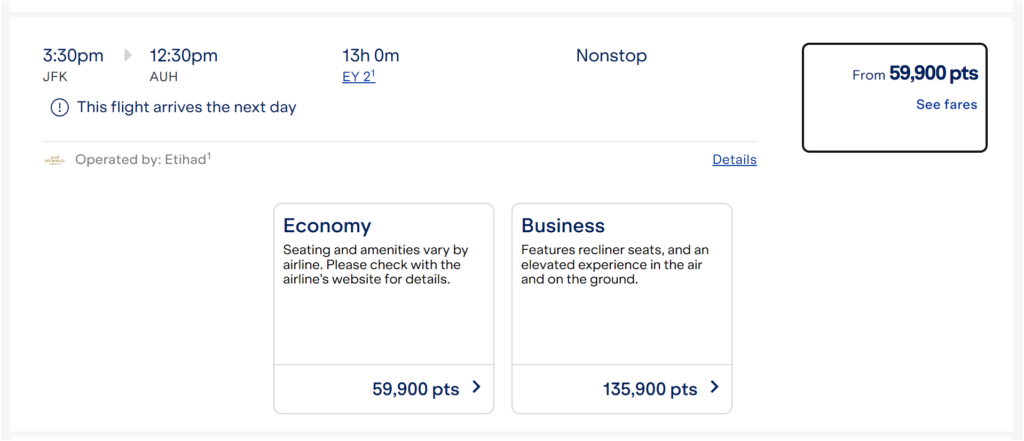Click the 12:30pm AUH arrival time
Viewport: 1024px width, 441px height.
183,56
